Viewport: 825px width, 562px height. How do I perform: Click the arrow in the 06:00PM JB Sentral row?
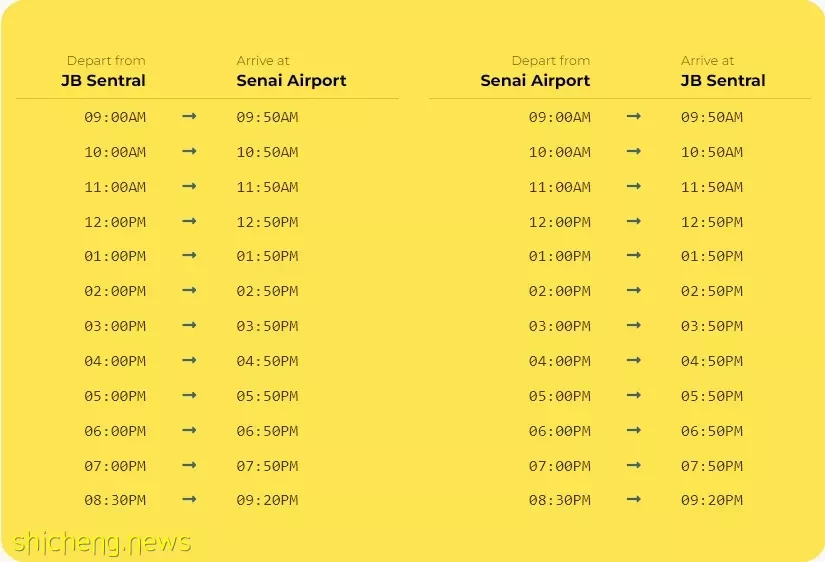[189, 430]
